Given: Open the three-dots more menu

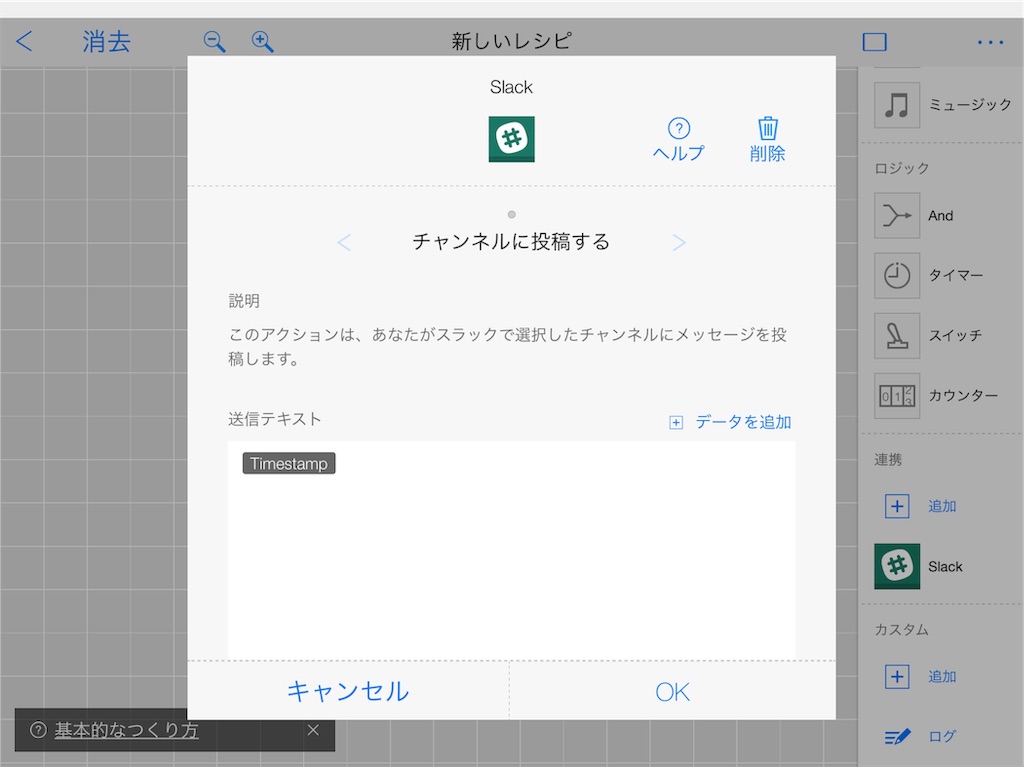Looking at the screenshot, I should [990, 42].
